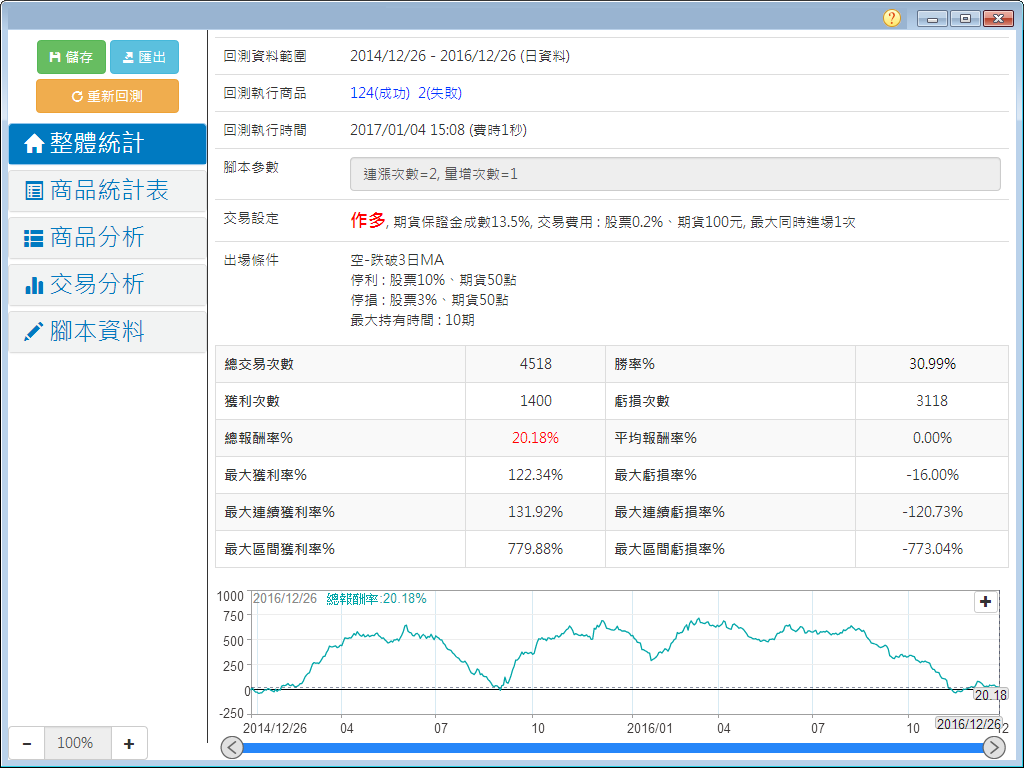The image size is (1024, 768).
Task: Open the 124(成功) products link
Action: coord(380,93)
